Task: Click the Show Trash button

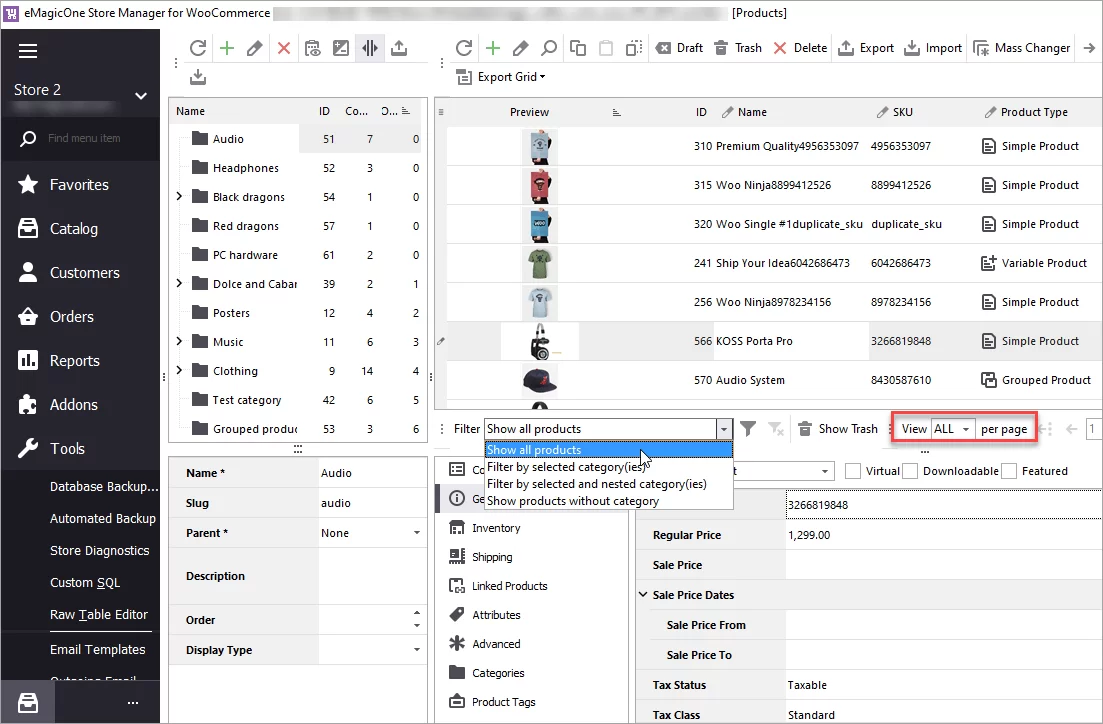Action: tap(838, 429)
